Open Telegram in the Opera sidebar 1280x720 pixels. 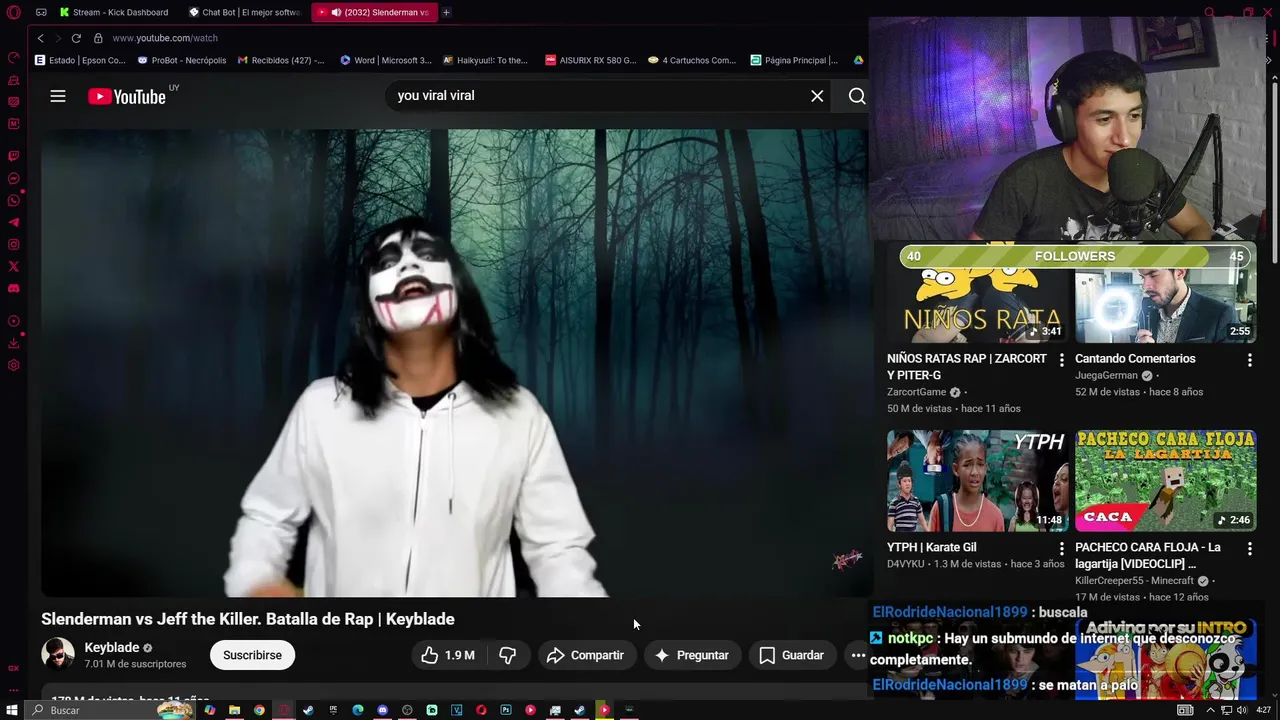pyautogui.click(x=13, y=223)
